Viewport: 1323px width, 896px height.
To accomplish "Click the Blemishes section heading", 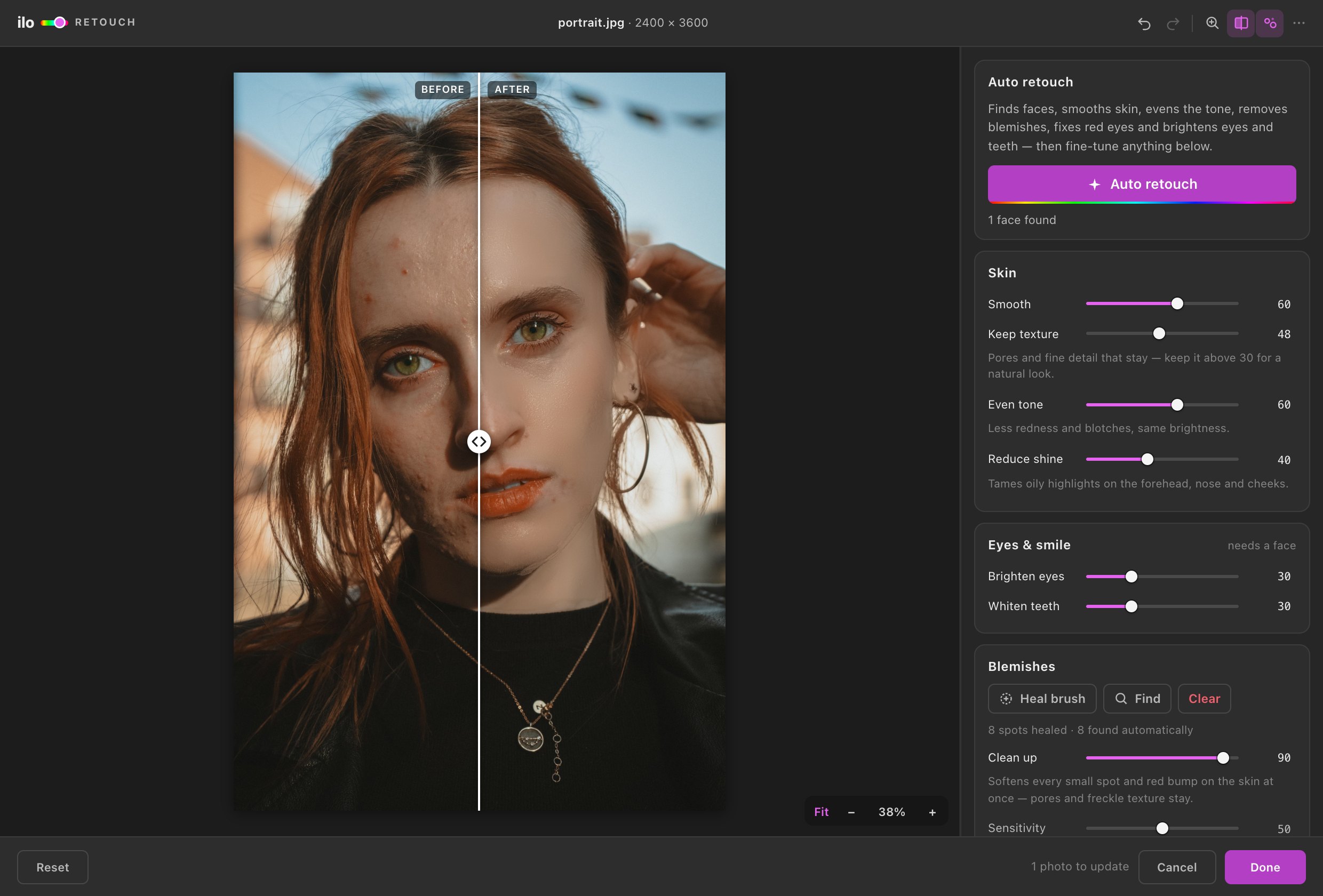I will (1021, 667).
